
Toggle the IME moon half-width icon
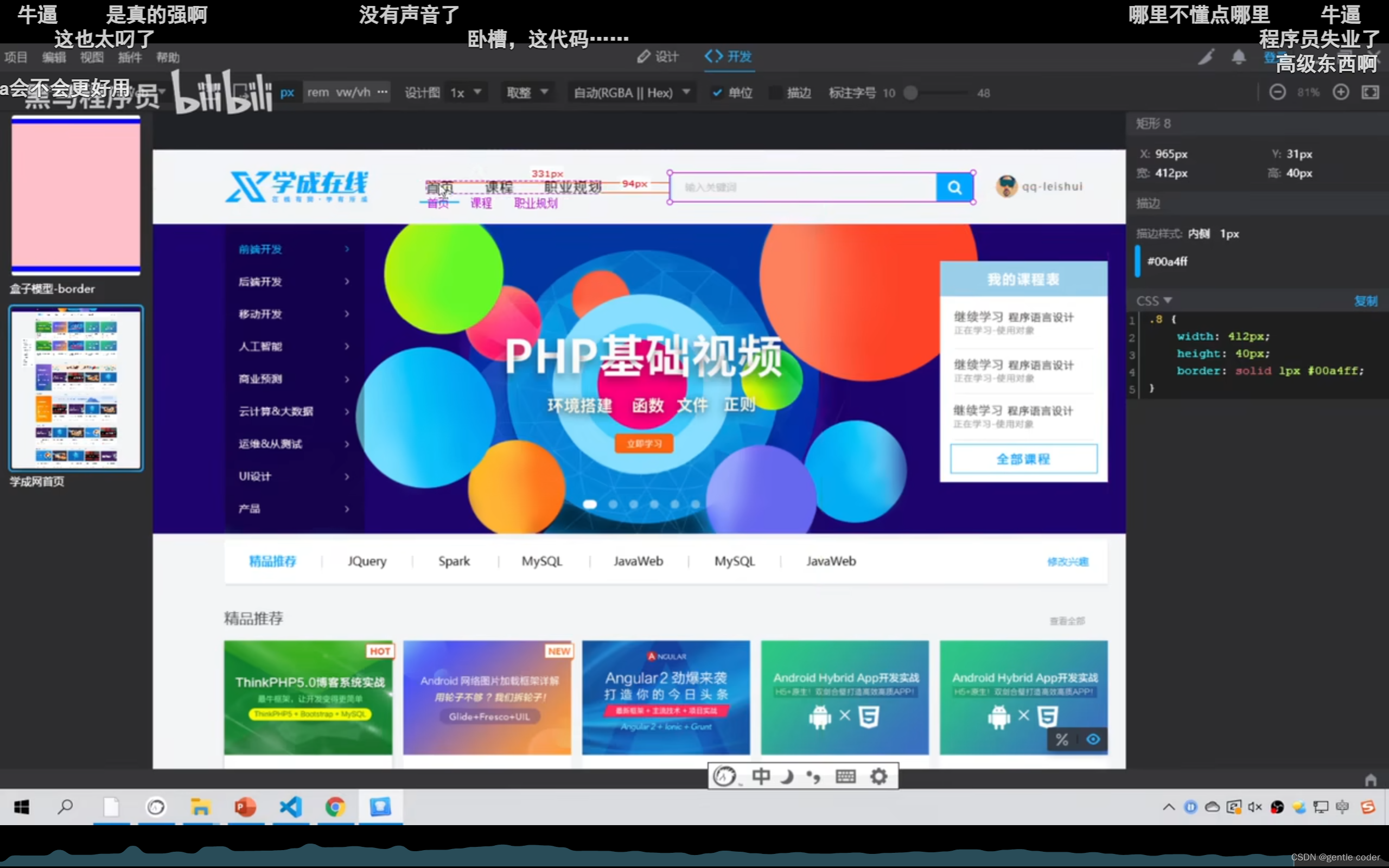787,777
